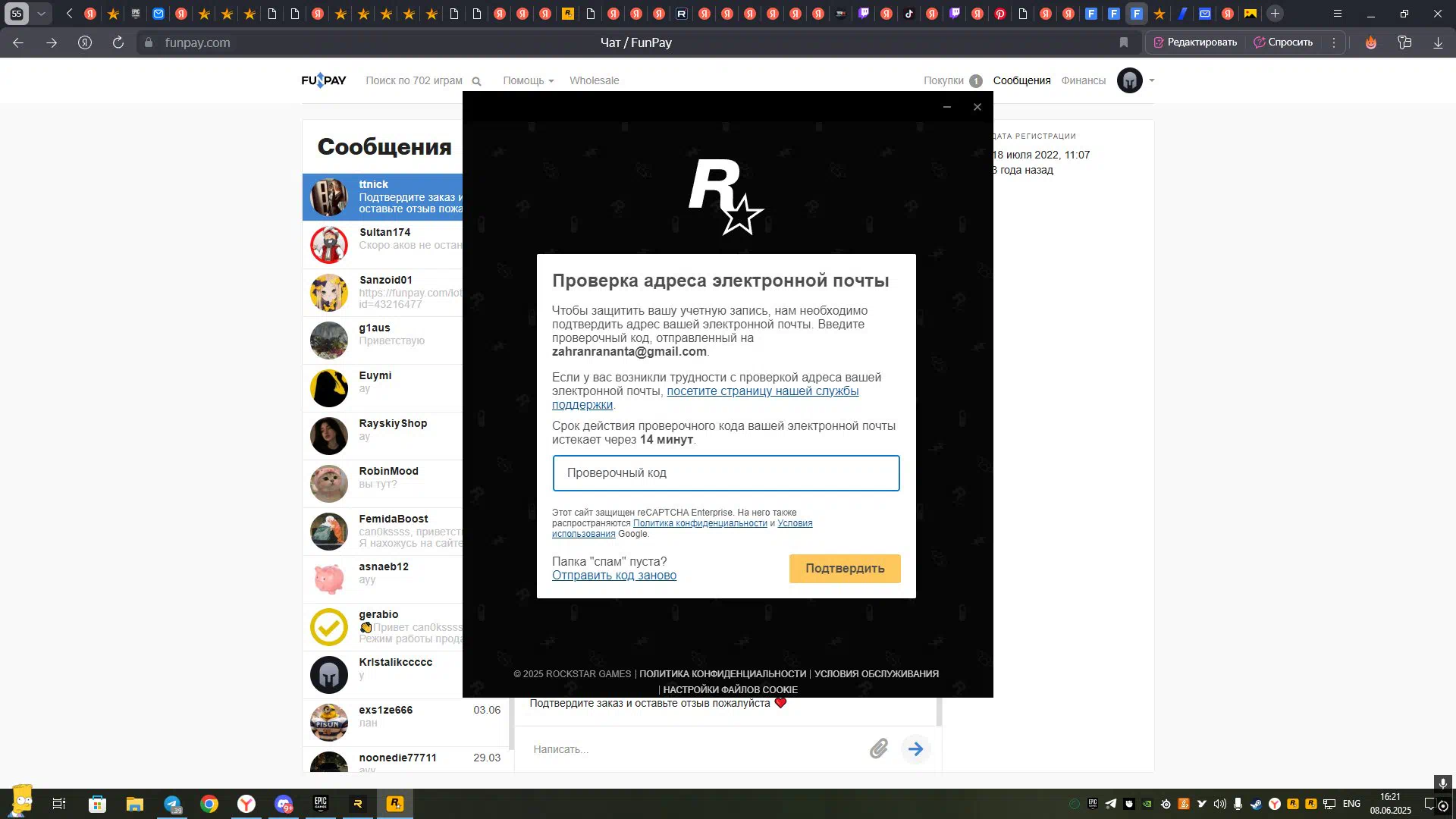Screen dimensions: 1456x819
Task: Open the notification center in the taskbar
Action: [1429, 804]
